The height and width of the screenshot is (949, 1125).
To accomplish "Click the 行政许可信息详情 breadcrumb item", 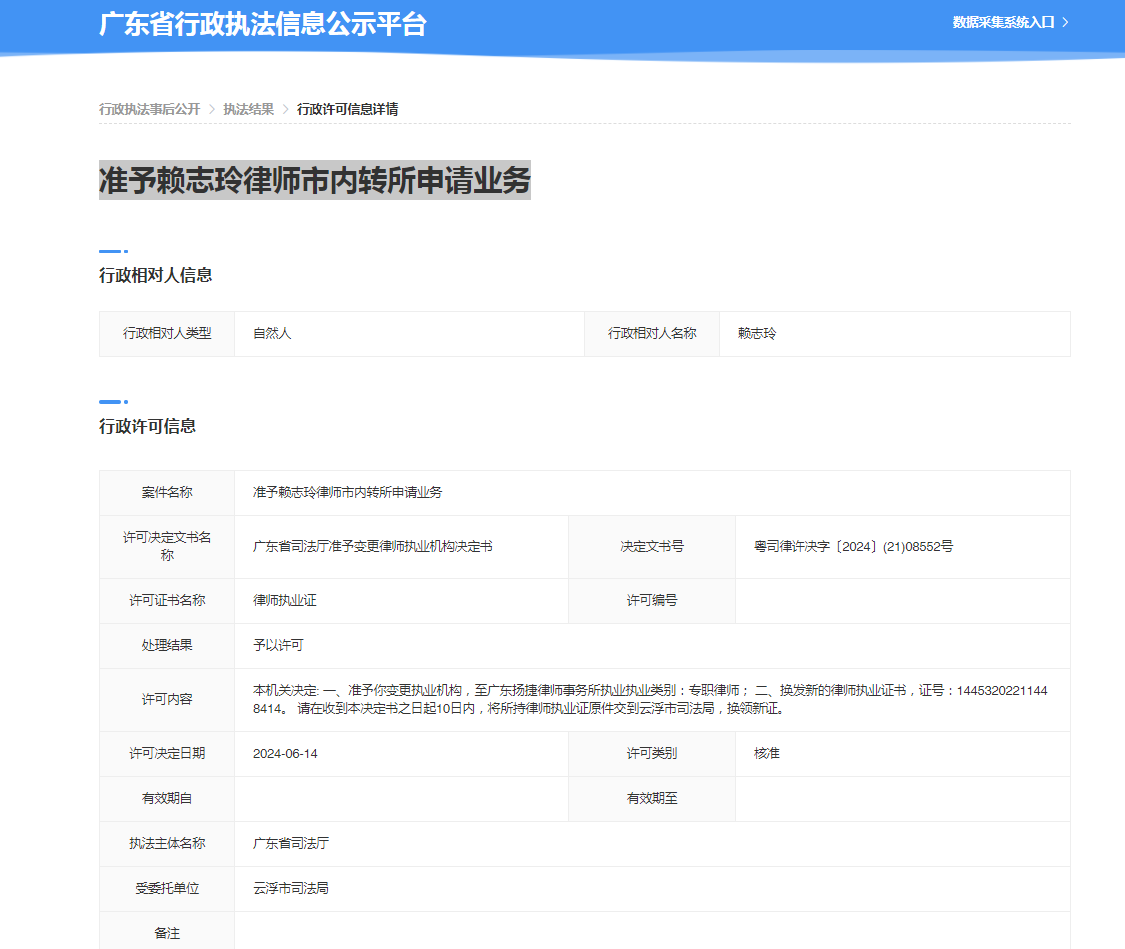I will coord(347,109).
